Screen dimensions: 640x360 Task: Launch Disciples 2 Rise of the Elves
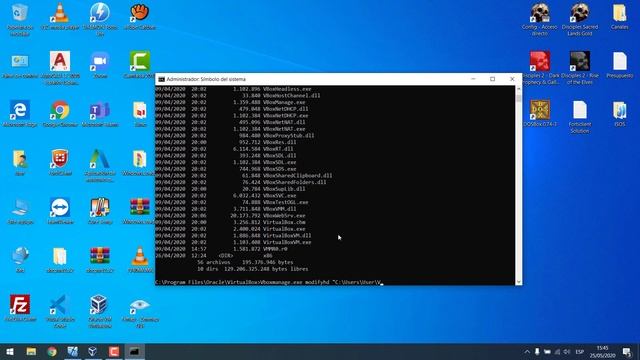[x=580, y=68]
